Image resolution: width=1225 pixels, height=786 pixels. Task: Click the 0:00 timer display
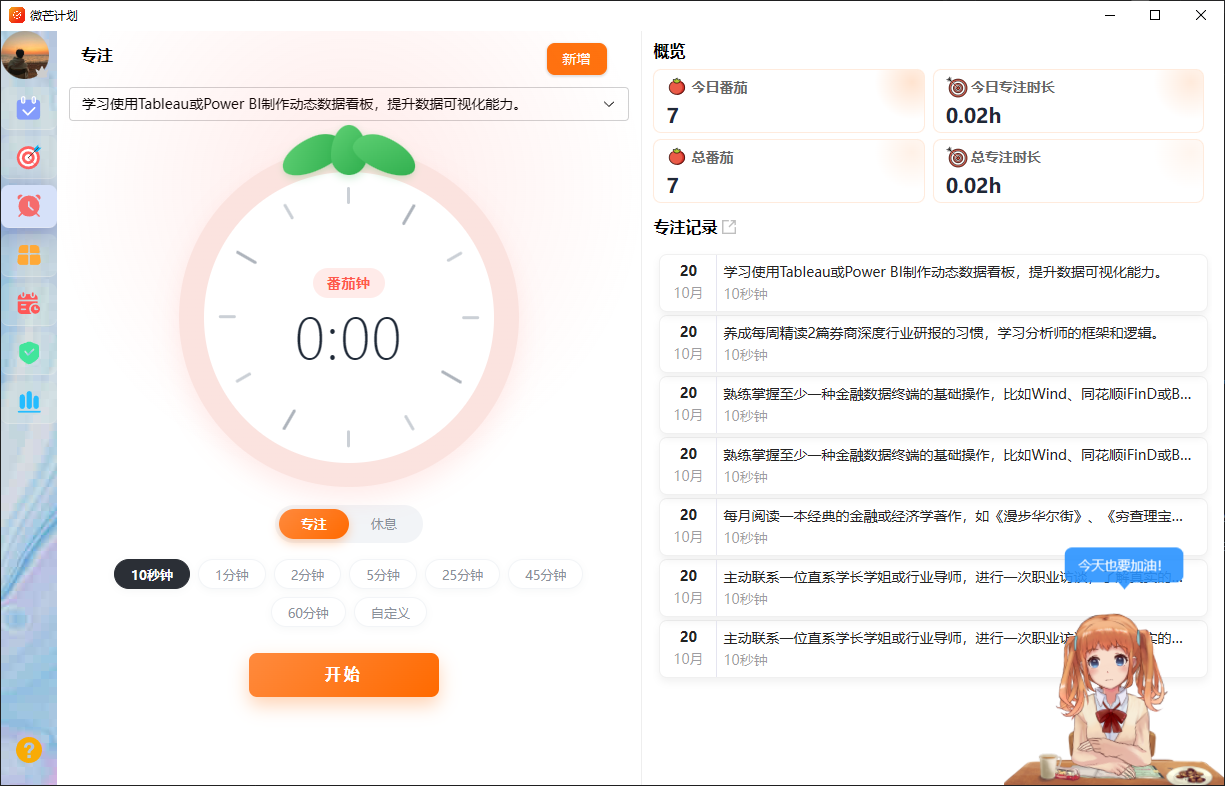click(348, 340)
